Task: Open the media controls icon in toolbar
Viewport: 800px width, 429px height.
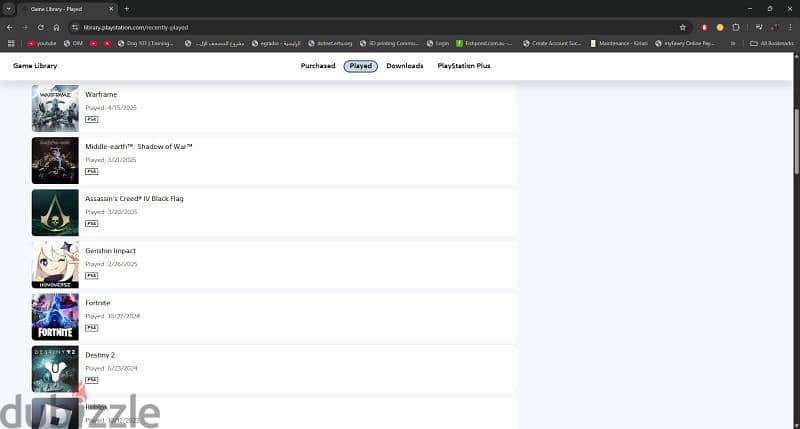Action: [x=759, y=28]
